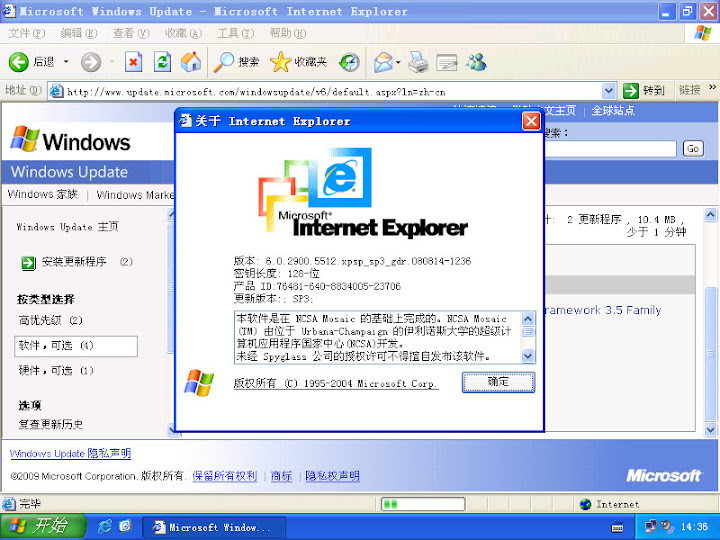Select 安装更新程序 (2) in sidebar
Image resolution: width=720 pixels, height=540 pixels.
click(87, 262)
